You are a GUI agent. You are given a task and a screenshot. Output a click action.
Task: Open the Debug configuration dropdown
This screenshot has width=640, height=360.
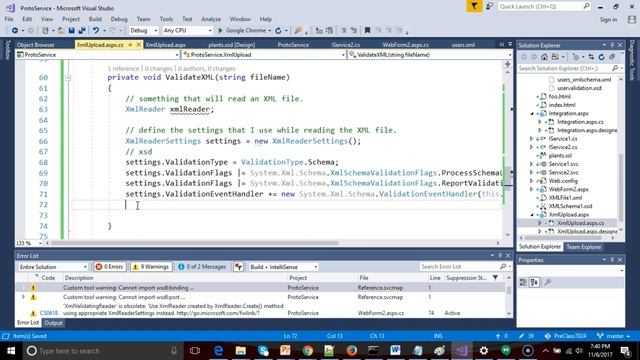pyautogui.click(x=143, y=31)
